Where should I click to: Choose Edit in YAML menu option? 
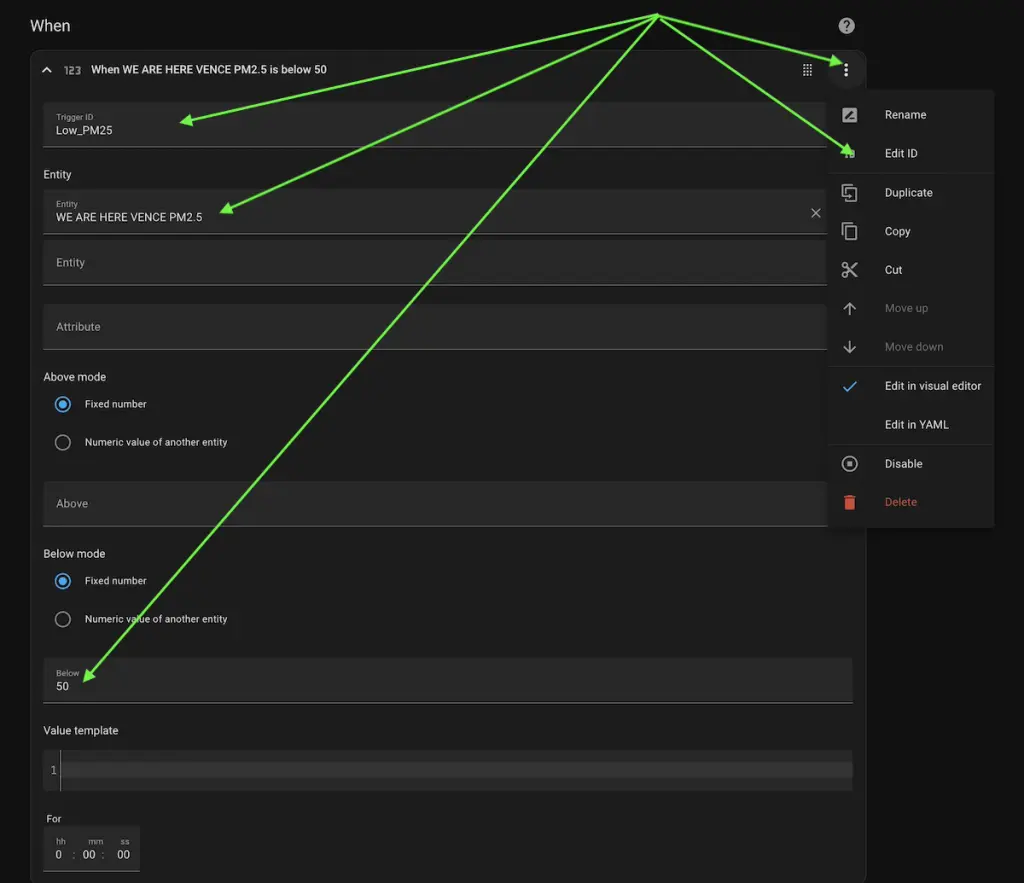[916, 425]
